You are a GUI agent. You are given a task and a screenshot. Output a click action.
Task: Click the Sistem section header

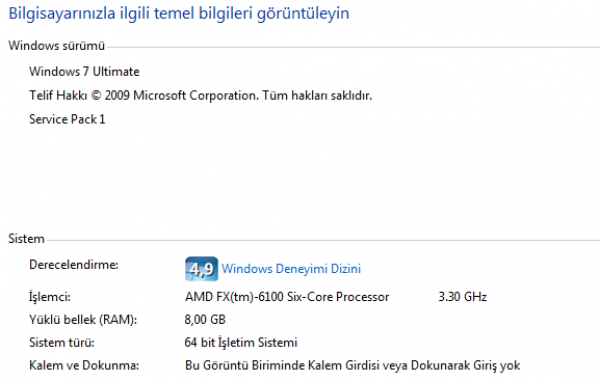(x=26, y=239)
